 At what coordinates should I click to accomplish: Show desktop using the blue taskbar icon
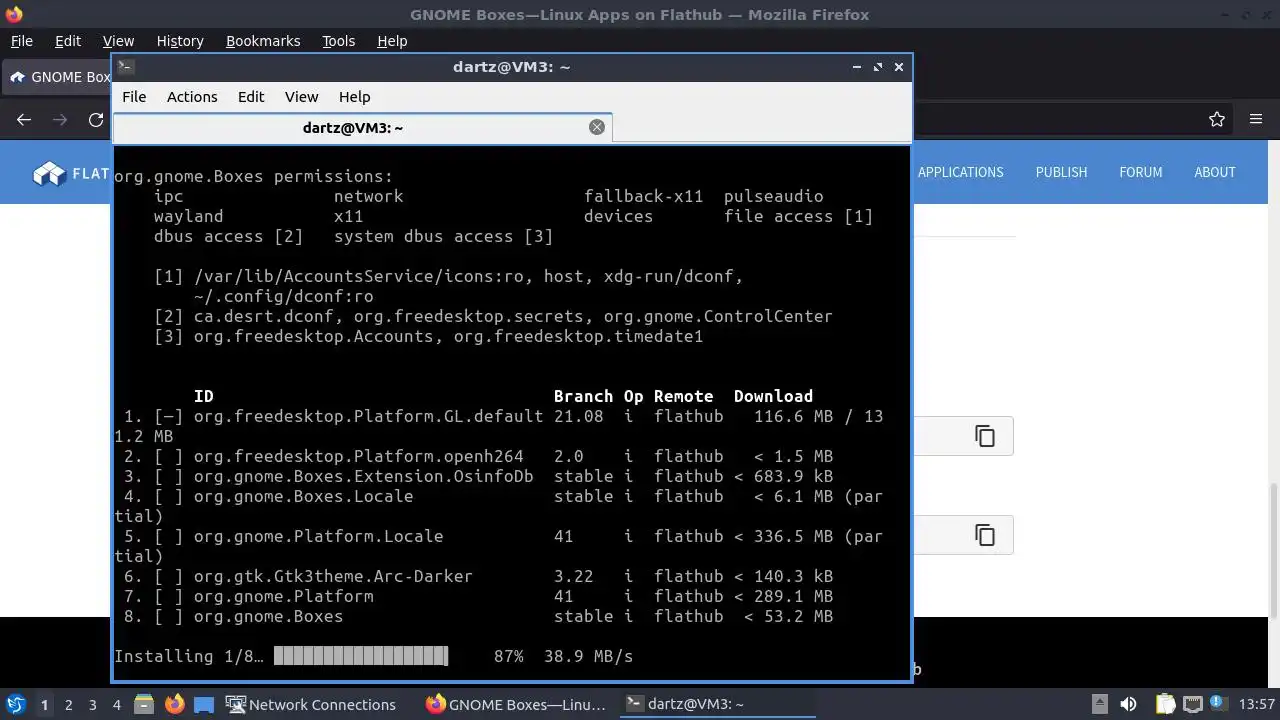pos(204,704)
